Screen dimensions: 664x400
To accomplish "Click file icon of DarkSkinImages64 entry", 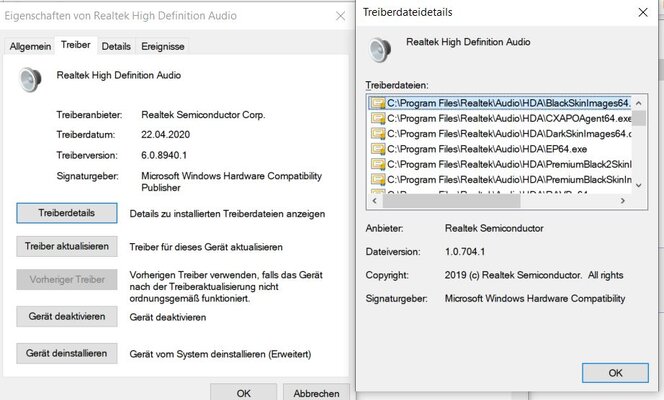I will click(378, 134).
